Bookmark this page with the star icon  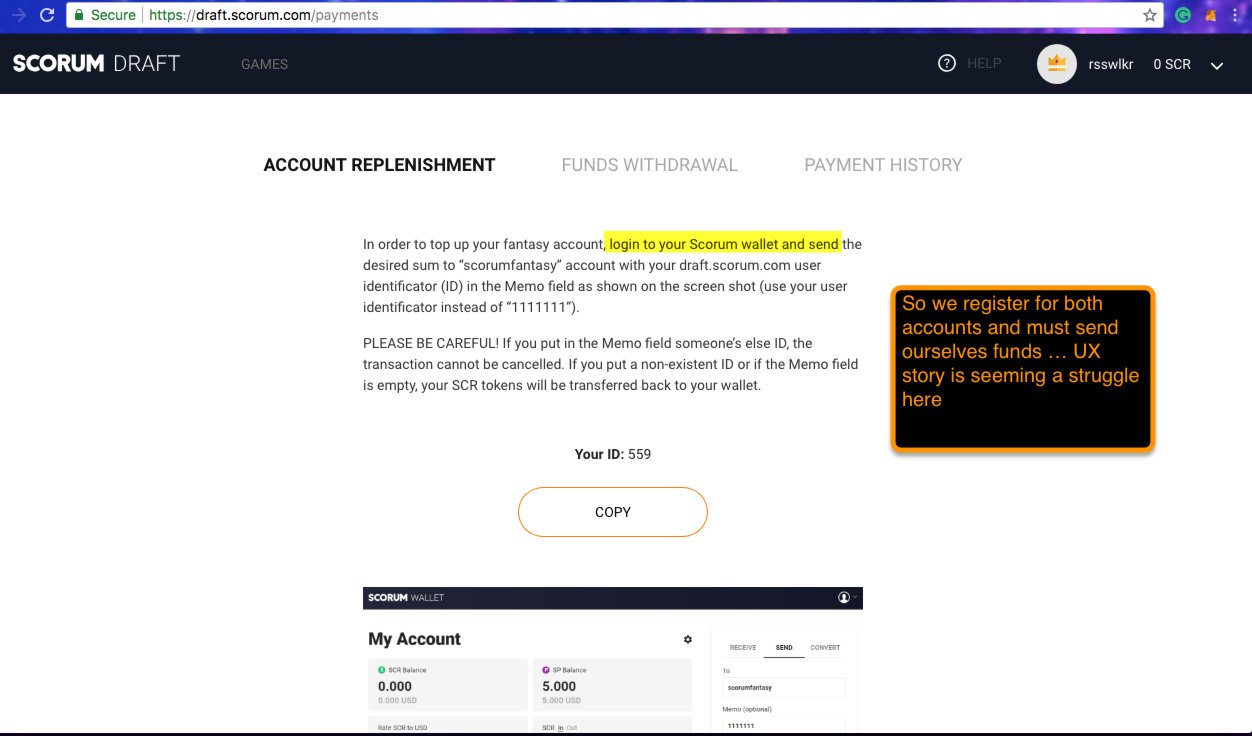tap(1150, 15)
